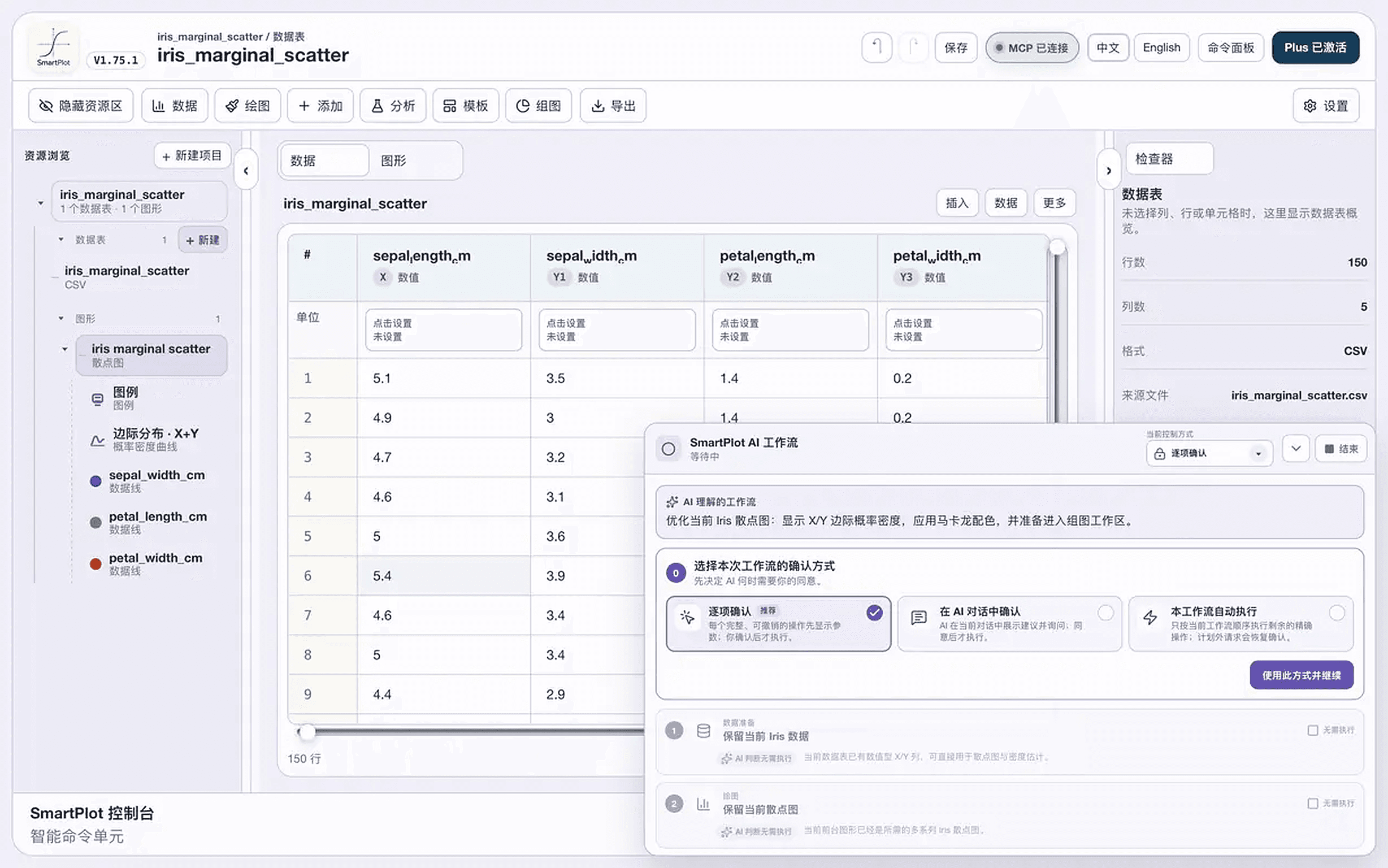Viewport: 1388px width, 868px height.
Task: Click the AI workflow sparkle icon
Action: (672, 502)
